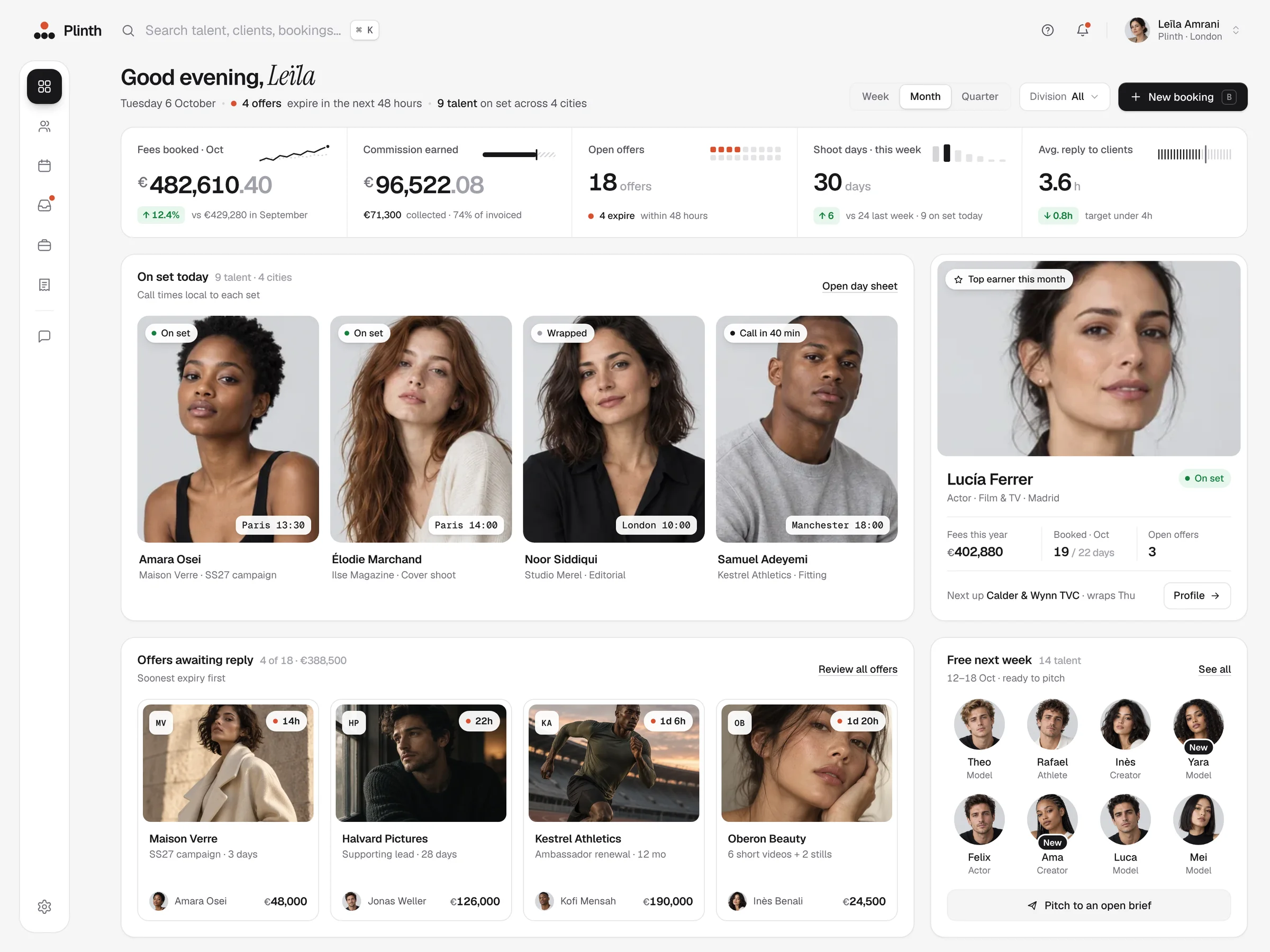Open the briefcase icon in sidebar
1270x952 pixels.
[x=44, y=245]
